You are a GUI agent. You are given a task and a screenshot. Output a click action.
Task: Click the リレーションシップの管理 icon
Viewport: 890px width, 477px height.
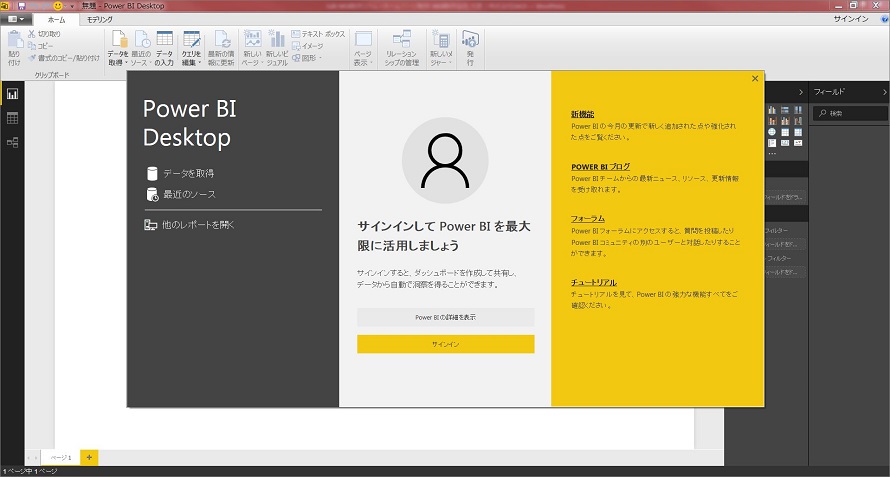click(402, 48)
